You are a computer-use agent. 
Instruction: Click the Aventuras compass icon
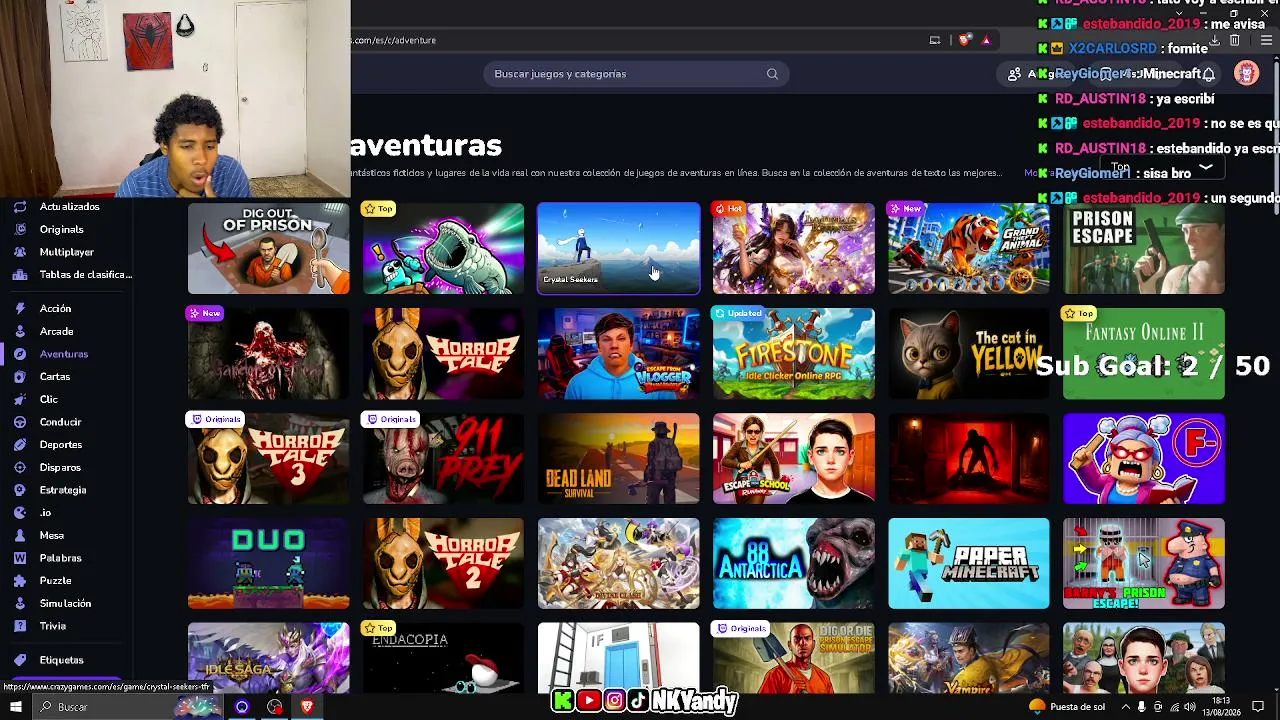tap(20, 354)
